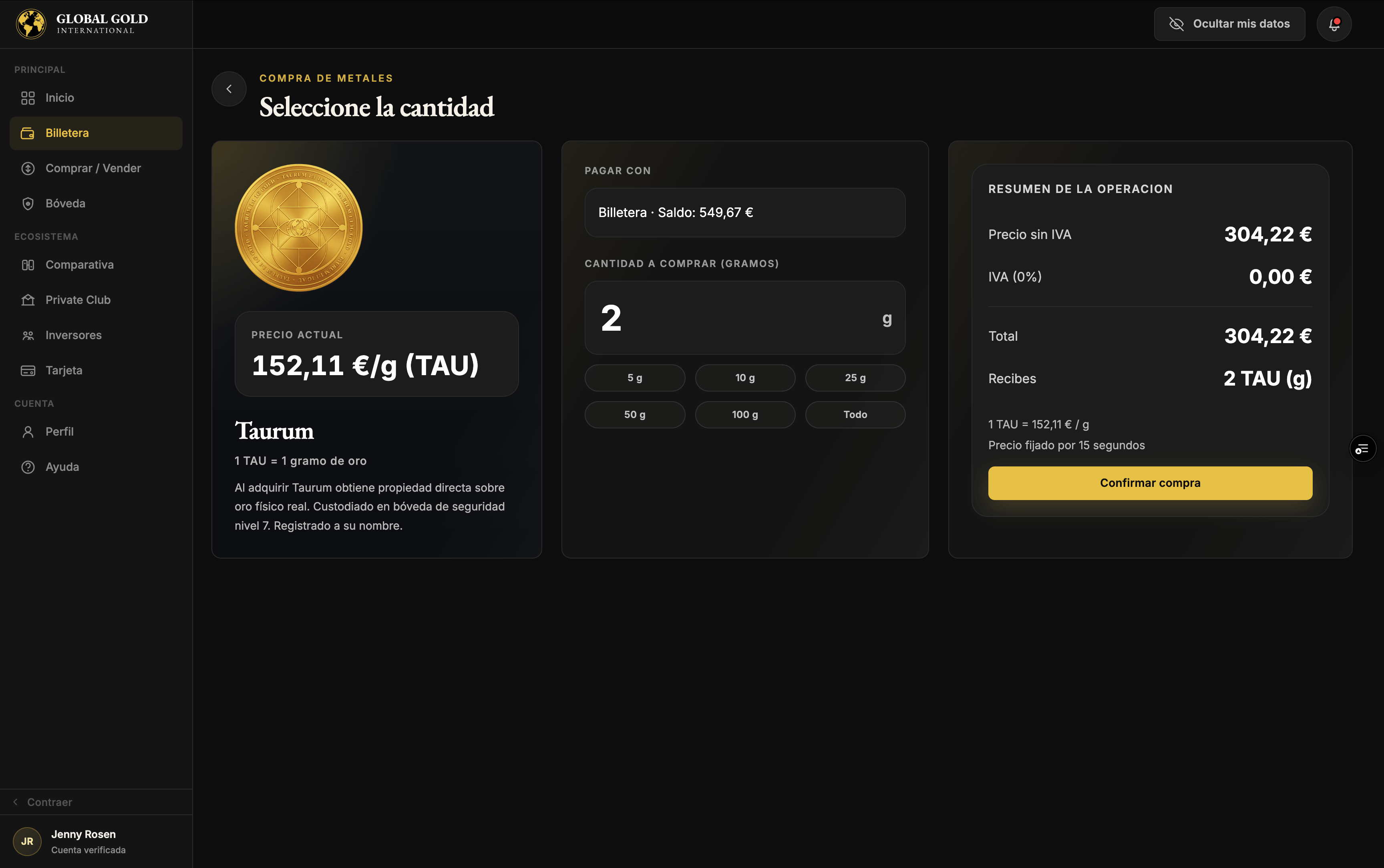Select the 5 g quick amount

(635, 378)
